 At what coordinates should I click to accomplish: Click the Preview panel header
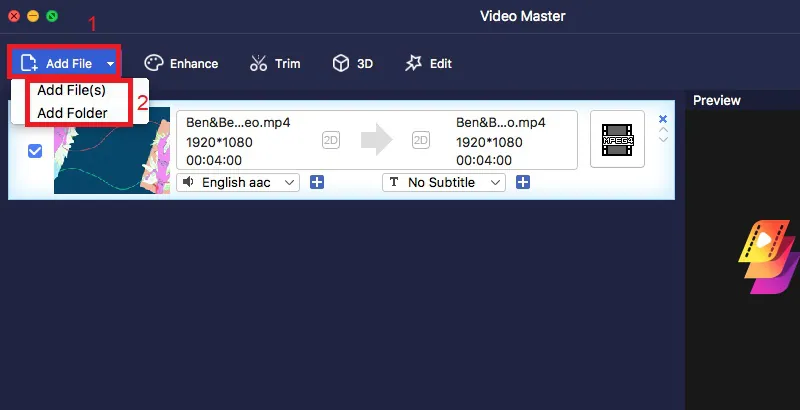point(716,100)
